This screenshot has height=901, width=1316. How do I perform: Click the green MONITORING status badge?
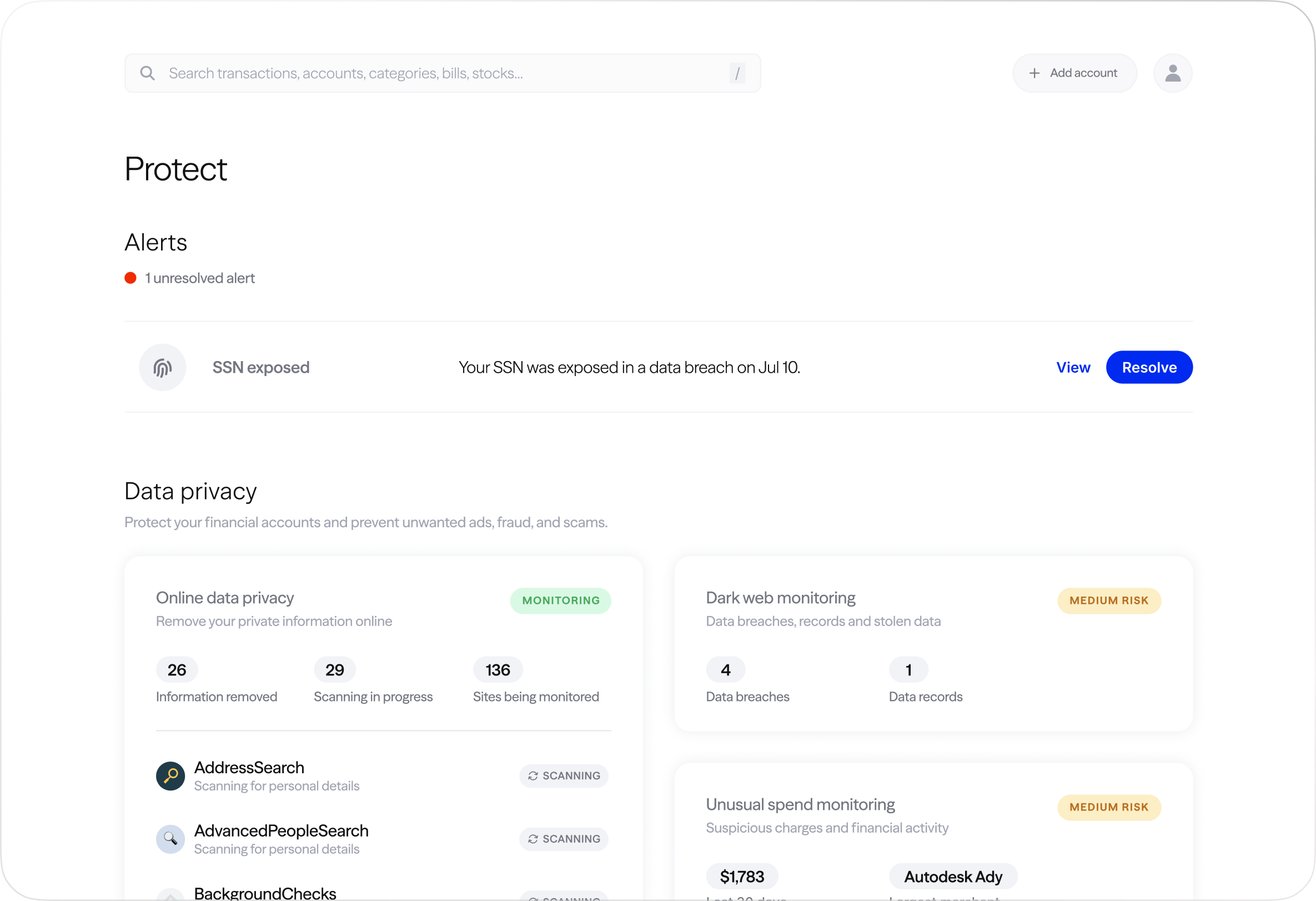click(x=560, y=600)
